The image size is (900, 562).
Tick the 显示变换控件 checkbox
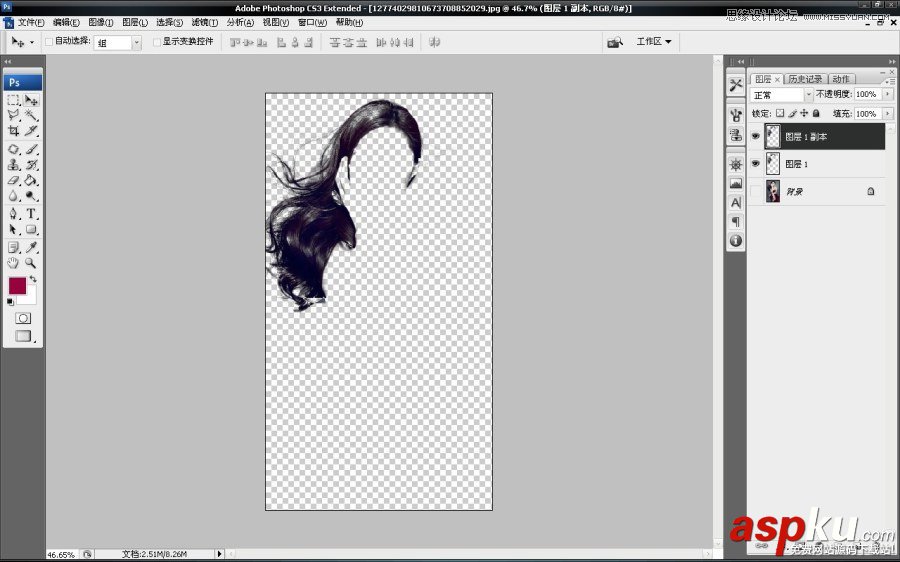pyautogui.click(x=157, y=42)
